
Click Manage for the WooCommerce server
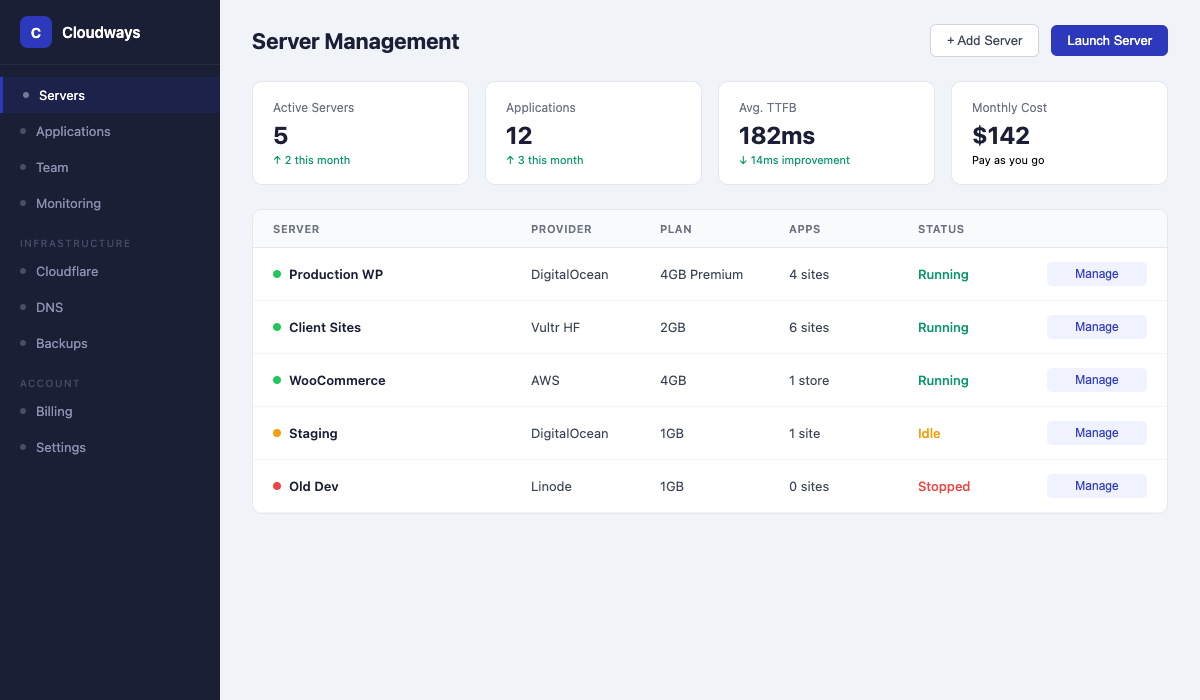pyautogui.click(x=1096, y=379)
